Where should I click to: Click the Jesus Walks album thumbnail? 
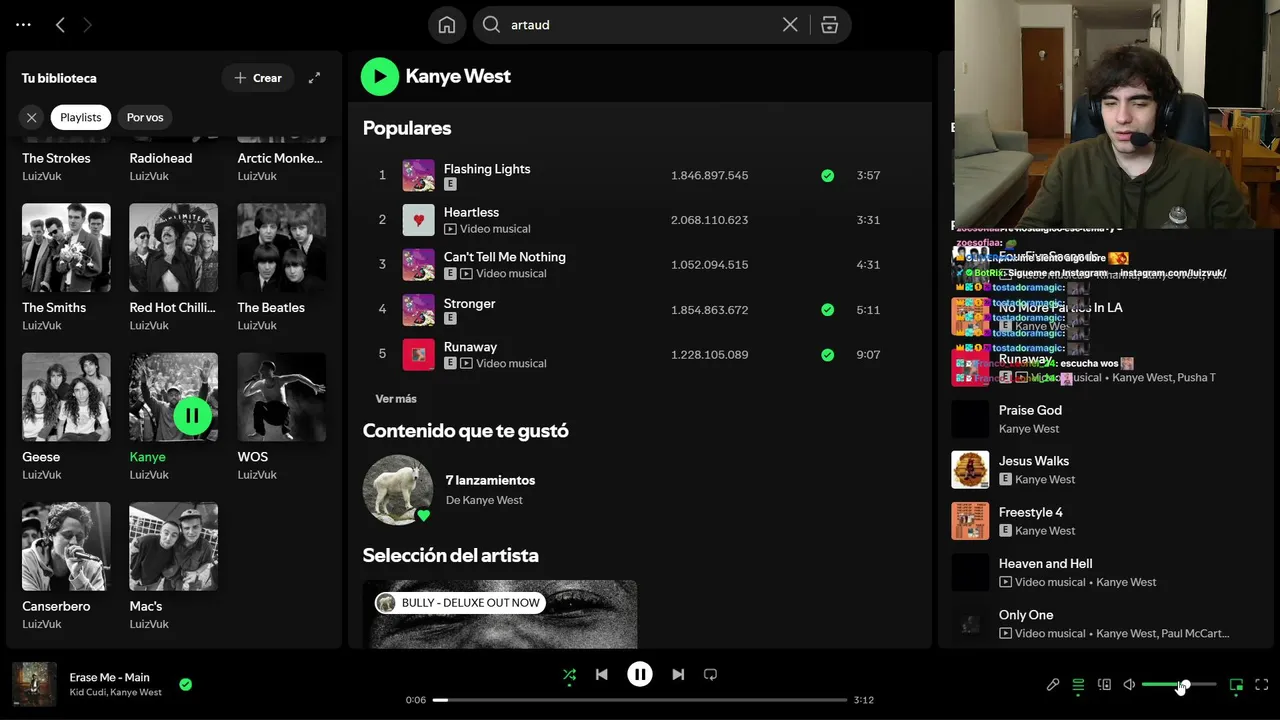click(x=970, y=470)
